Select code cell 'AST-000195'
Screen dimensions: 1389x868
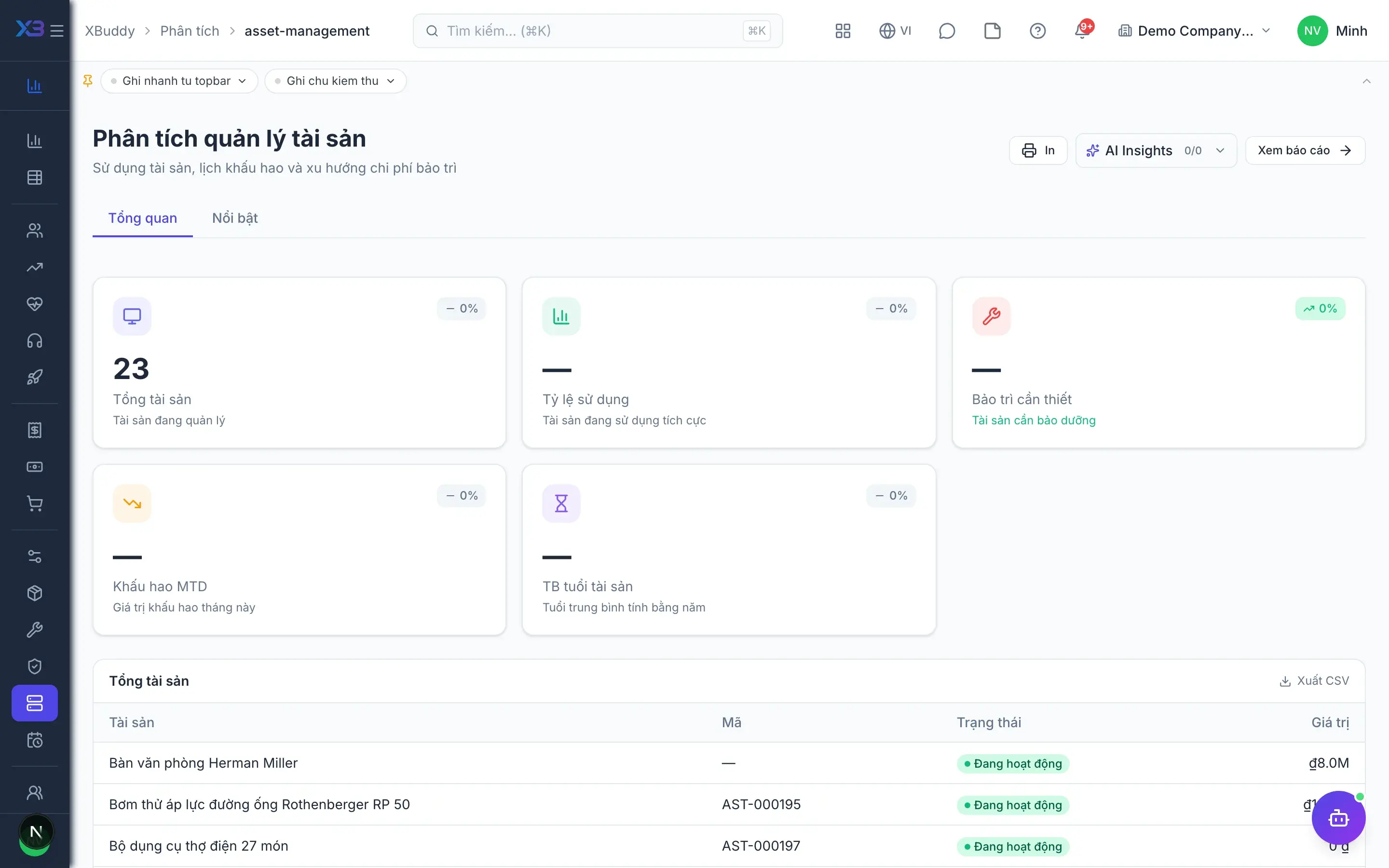(x=761, y=804)
